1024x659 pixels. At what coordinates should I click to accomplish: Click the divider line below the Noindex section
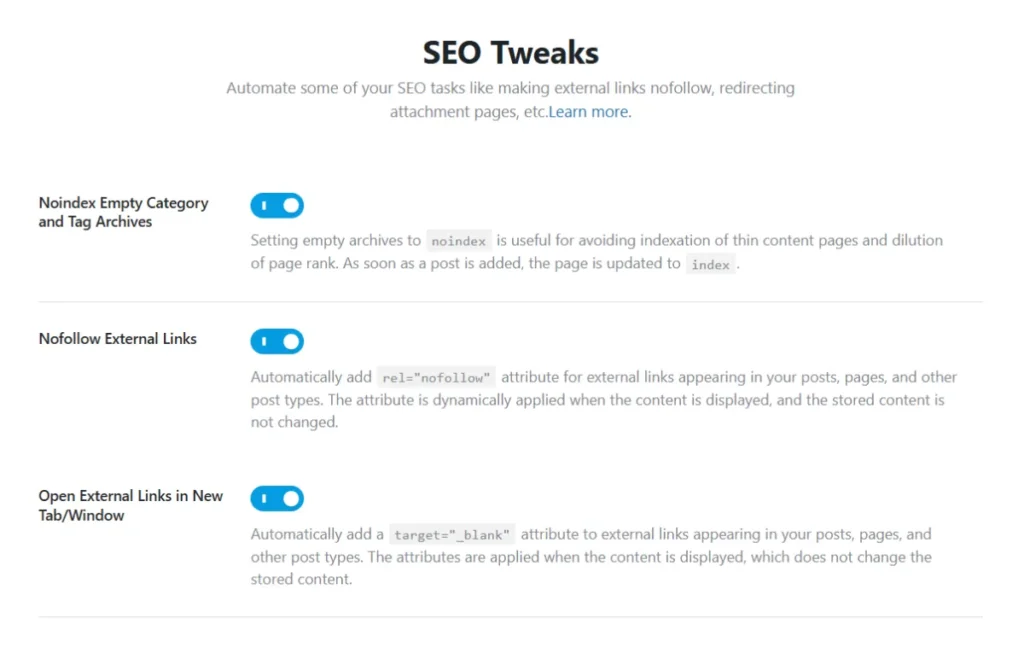510,302
